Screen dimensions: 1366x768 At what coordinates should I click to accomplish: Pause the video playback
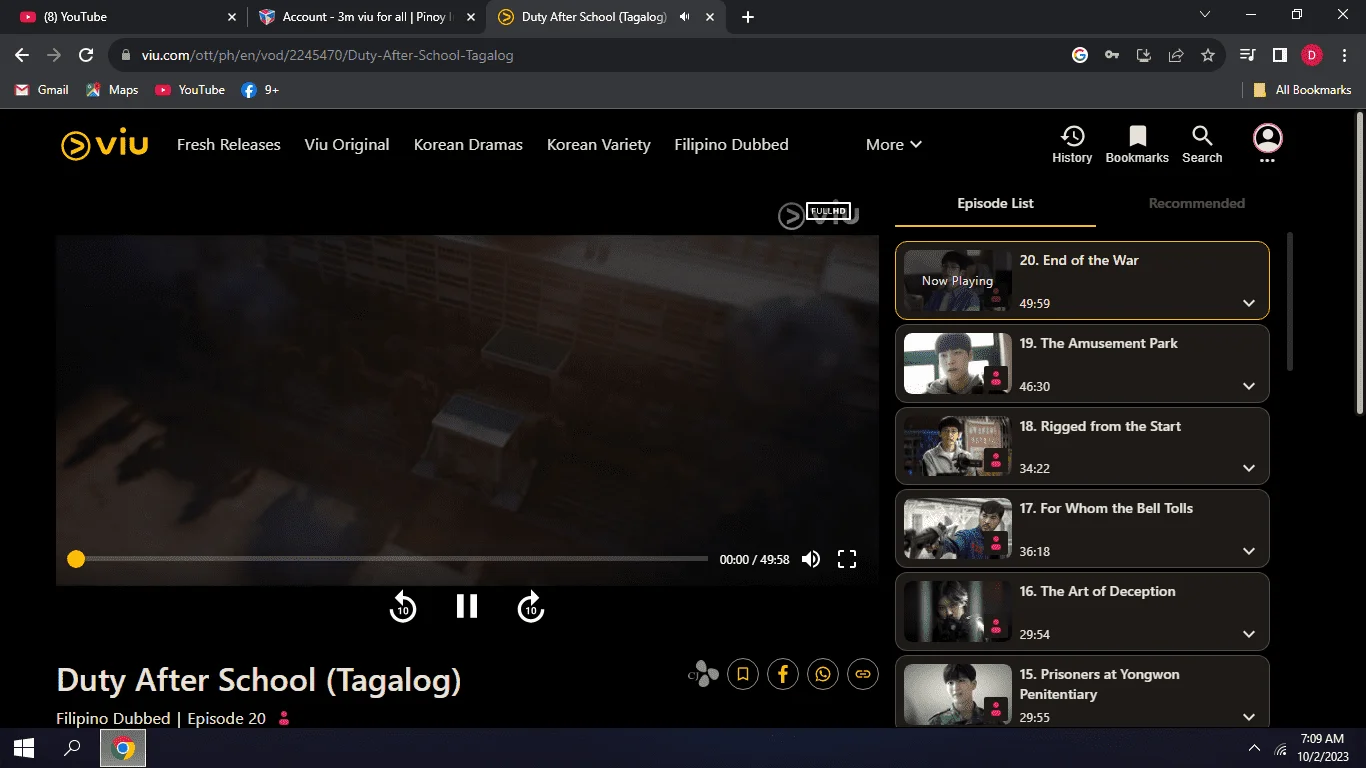(467, 606)
